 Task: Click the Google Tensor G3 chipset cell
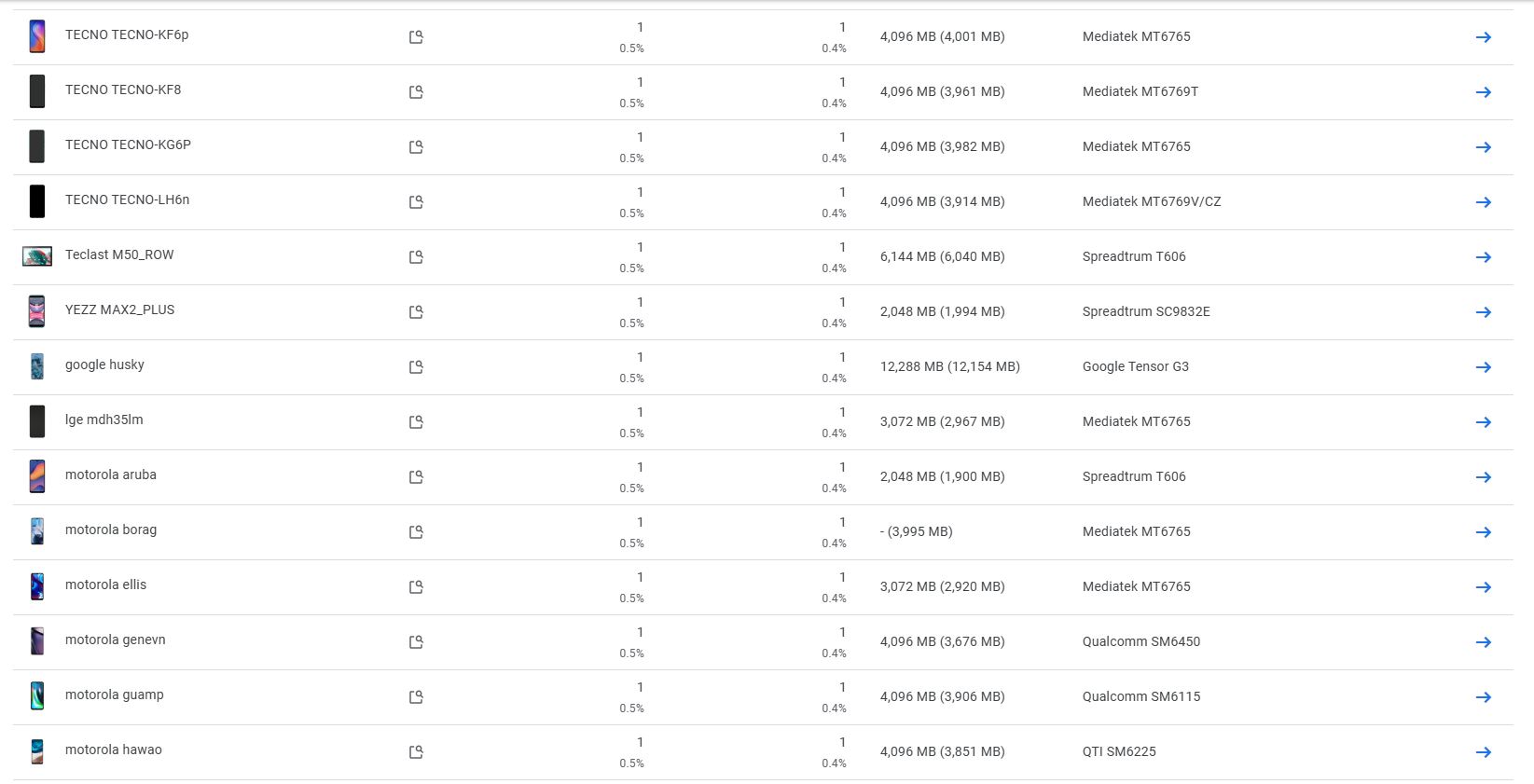[x=1135, y=366]
